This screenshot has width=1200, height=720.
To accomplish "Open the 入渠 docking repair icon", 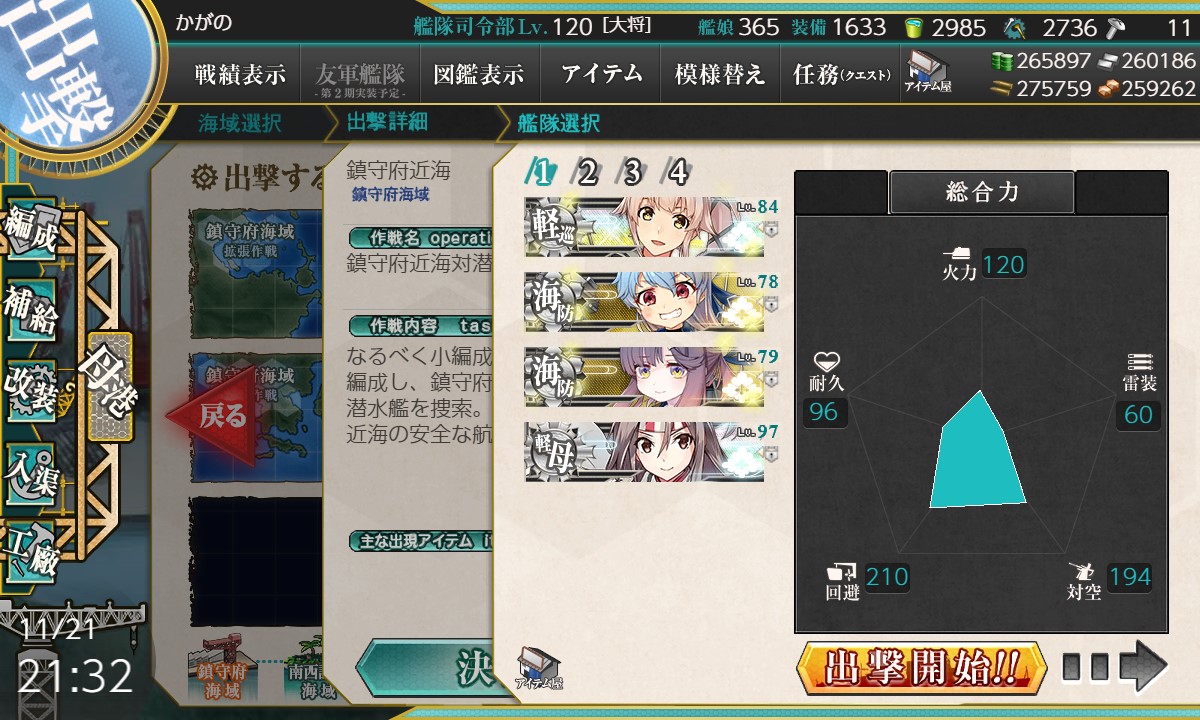I will click(x=31, y=467).
